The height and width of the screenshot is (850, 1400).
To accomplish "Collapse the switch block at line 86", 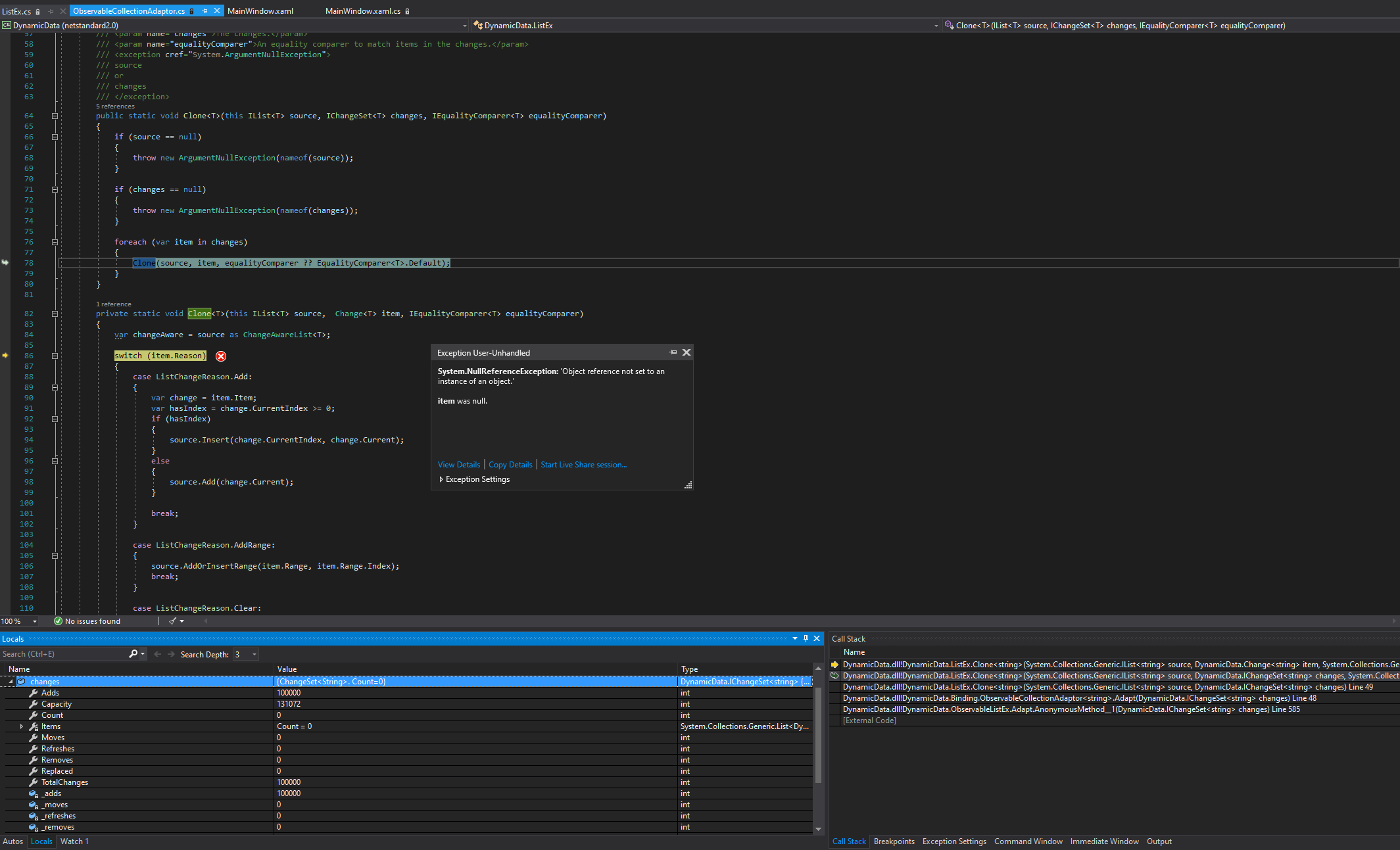I will click(55, 356).
